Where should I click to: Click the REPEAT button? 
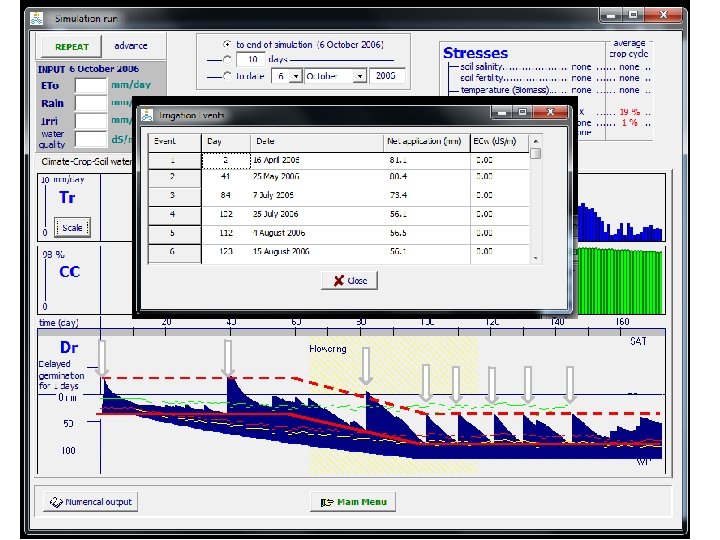(x=71, y=47)
